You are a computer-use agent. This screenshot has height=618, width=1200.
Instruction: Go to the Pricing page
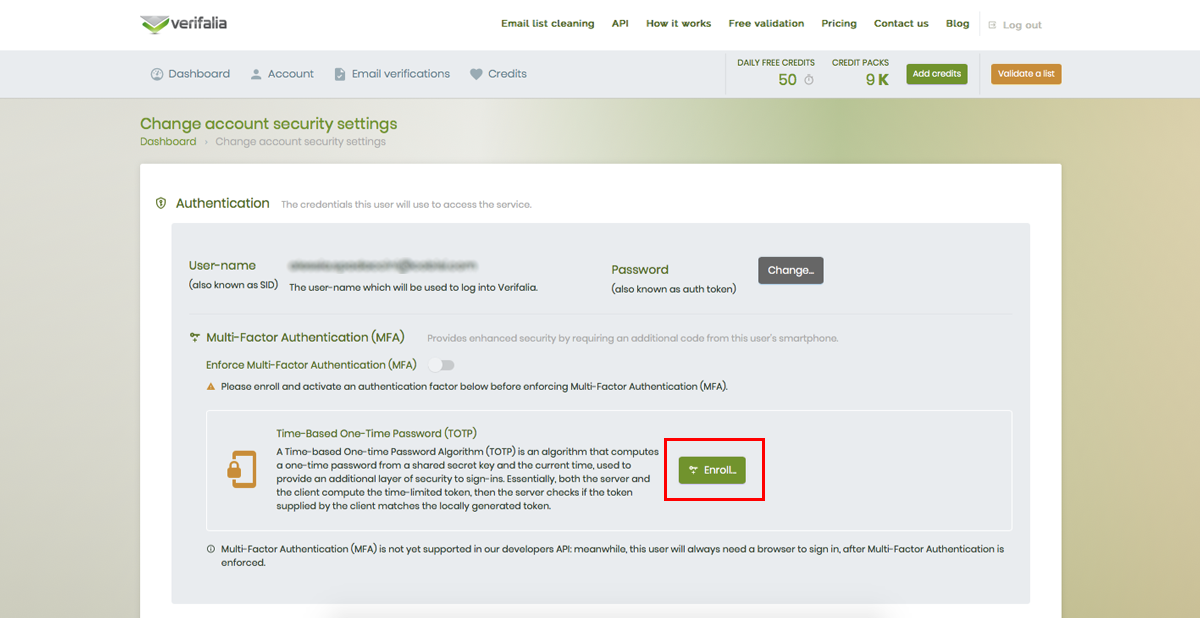(838, 24)
